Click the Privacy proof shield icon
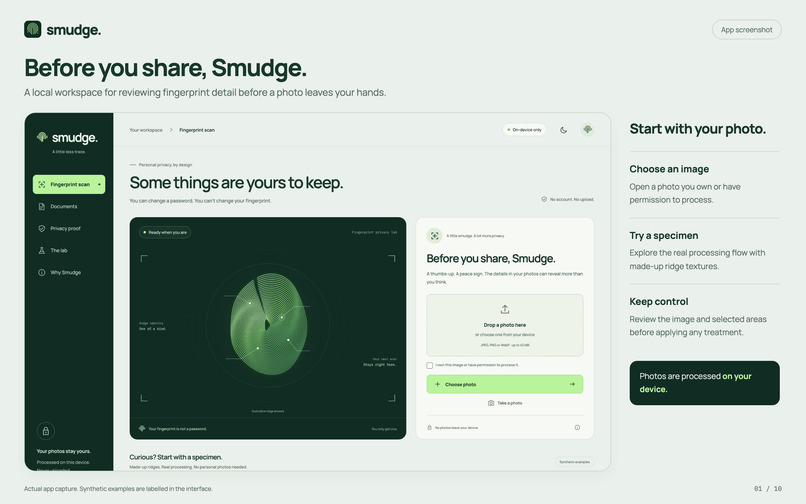 tap(42, 228)
